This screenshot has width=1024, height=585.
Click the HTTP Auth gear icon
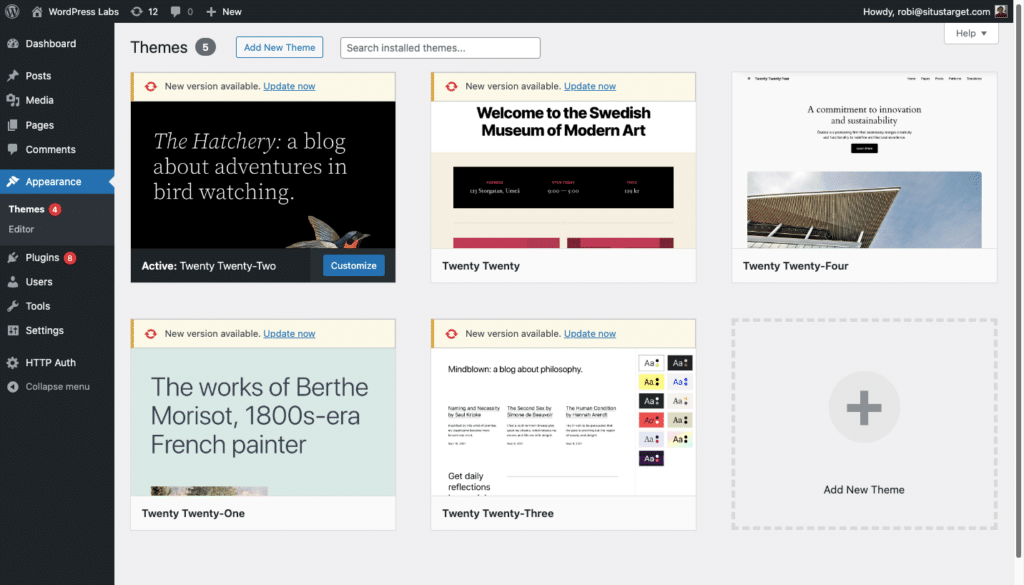point(12,362)
